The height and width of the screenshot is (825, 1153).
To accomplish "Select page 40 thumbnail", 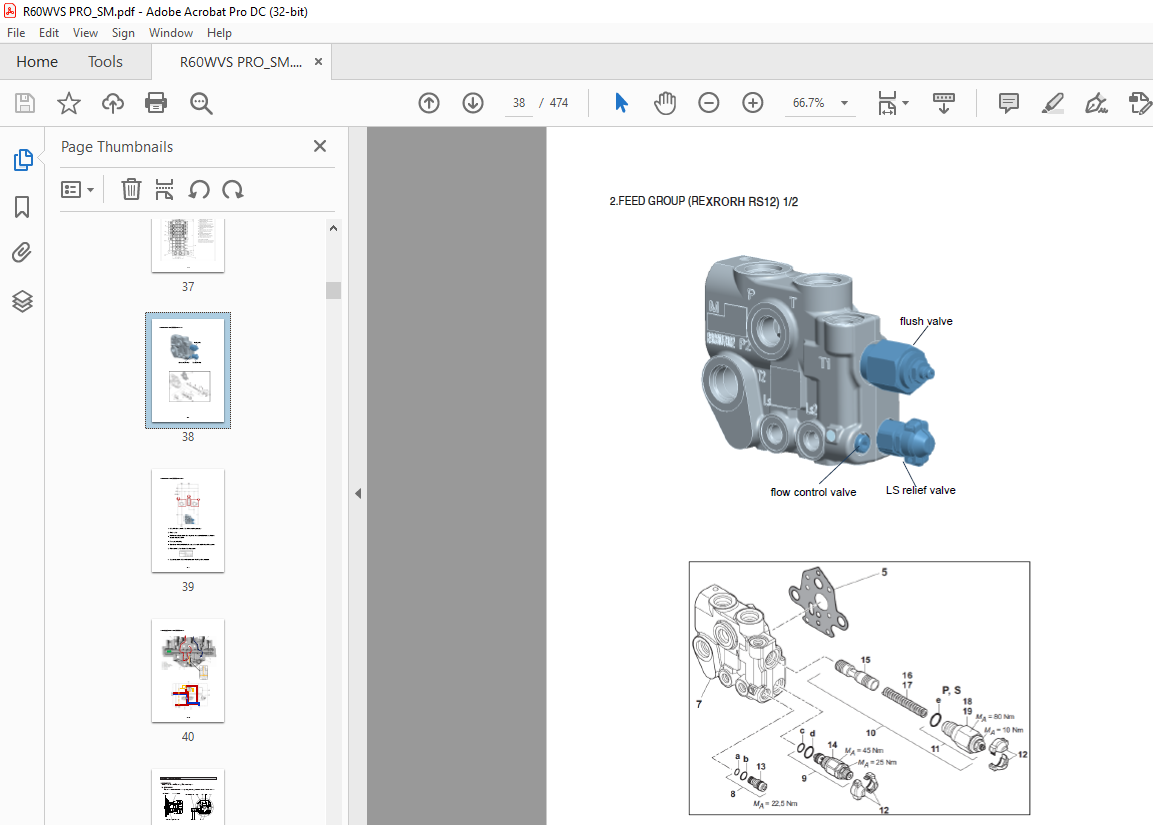I will (x=188, y=671).
